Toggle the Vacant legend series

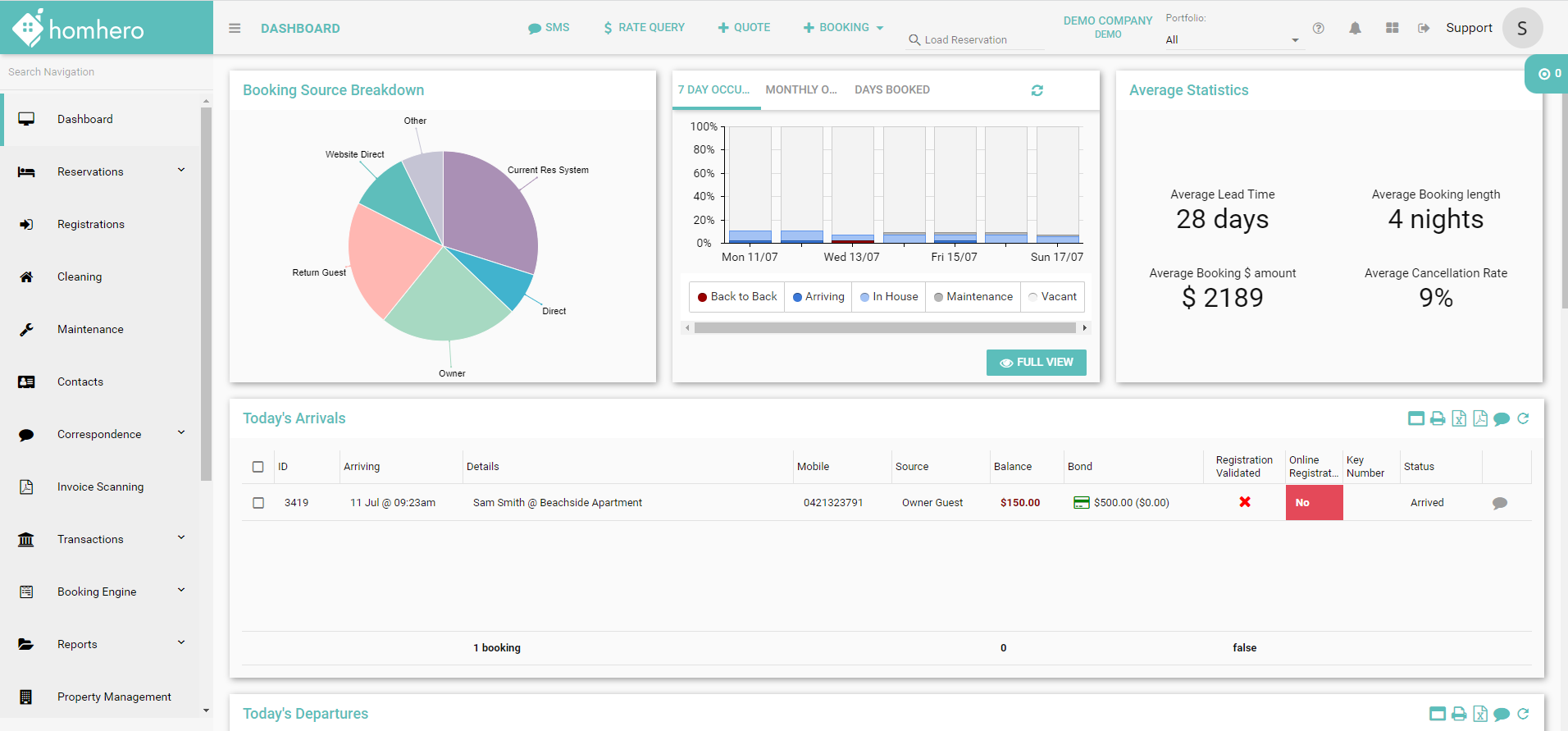(x=1052, y=297)
